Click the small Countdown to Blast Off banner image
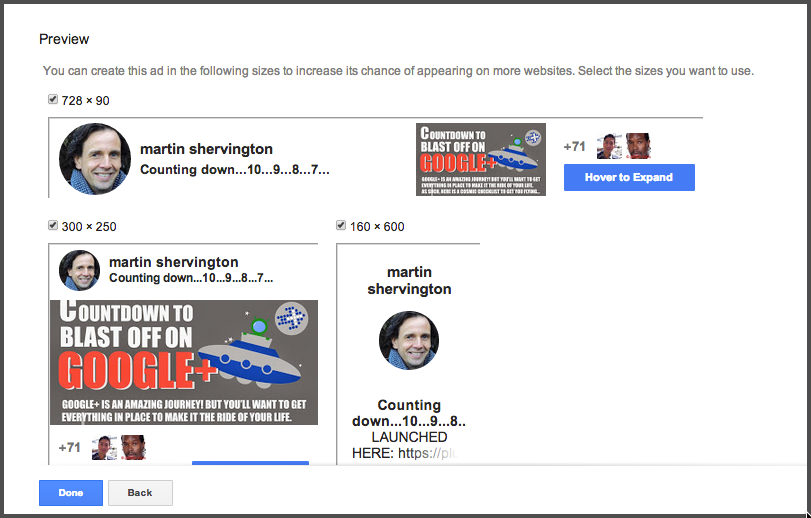The image size is (811, 518). (481, 159)
